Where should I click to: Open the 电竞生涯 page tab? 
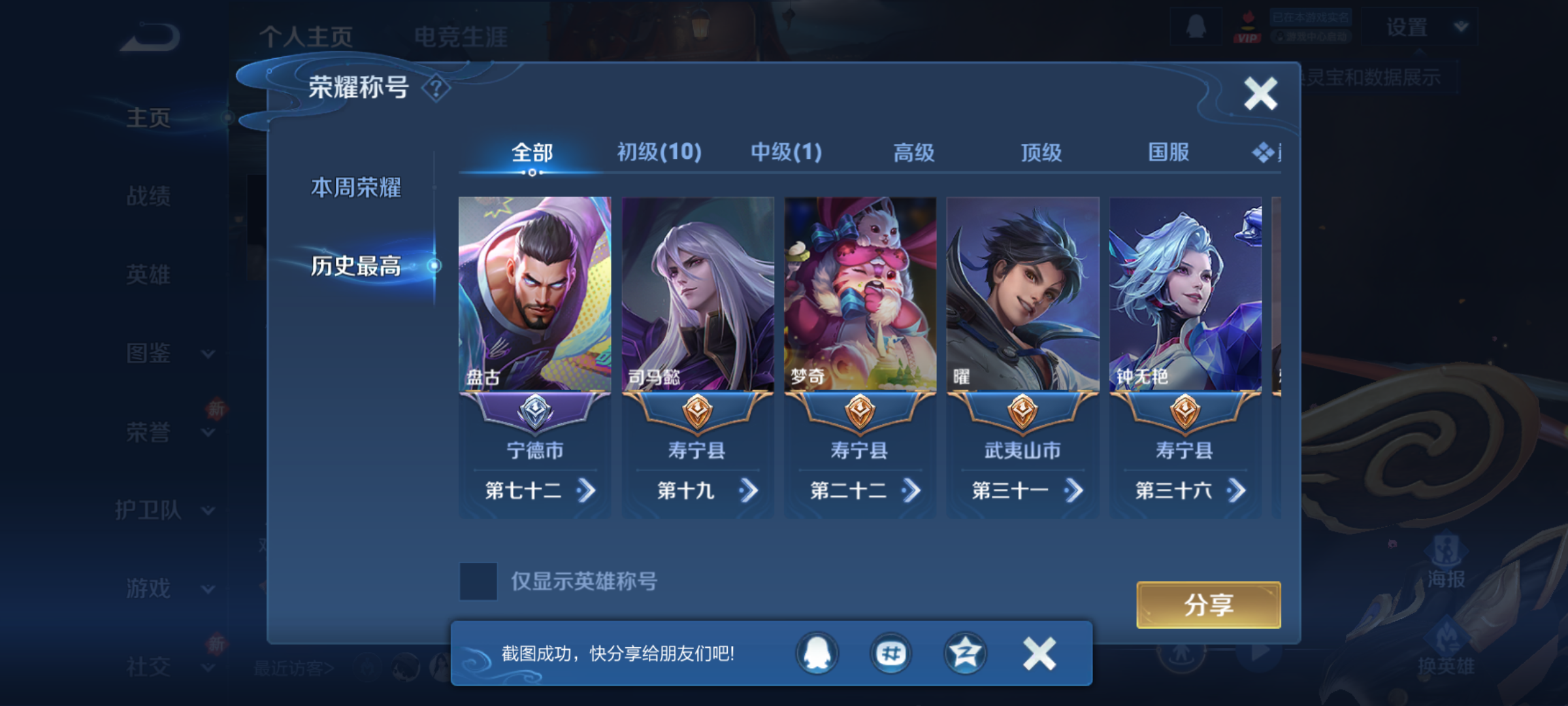coord(461,37)
